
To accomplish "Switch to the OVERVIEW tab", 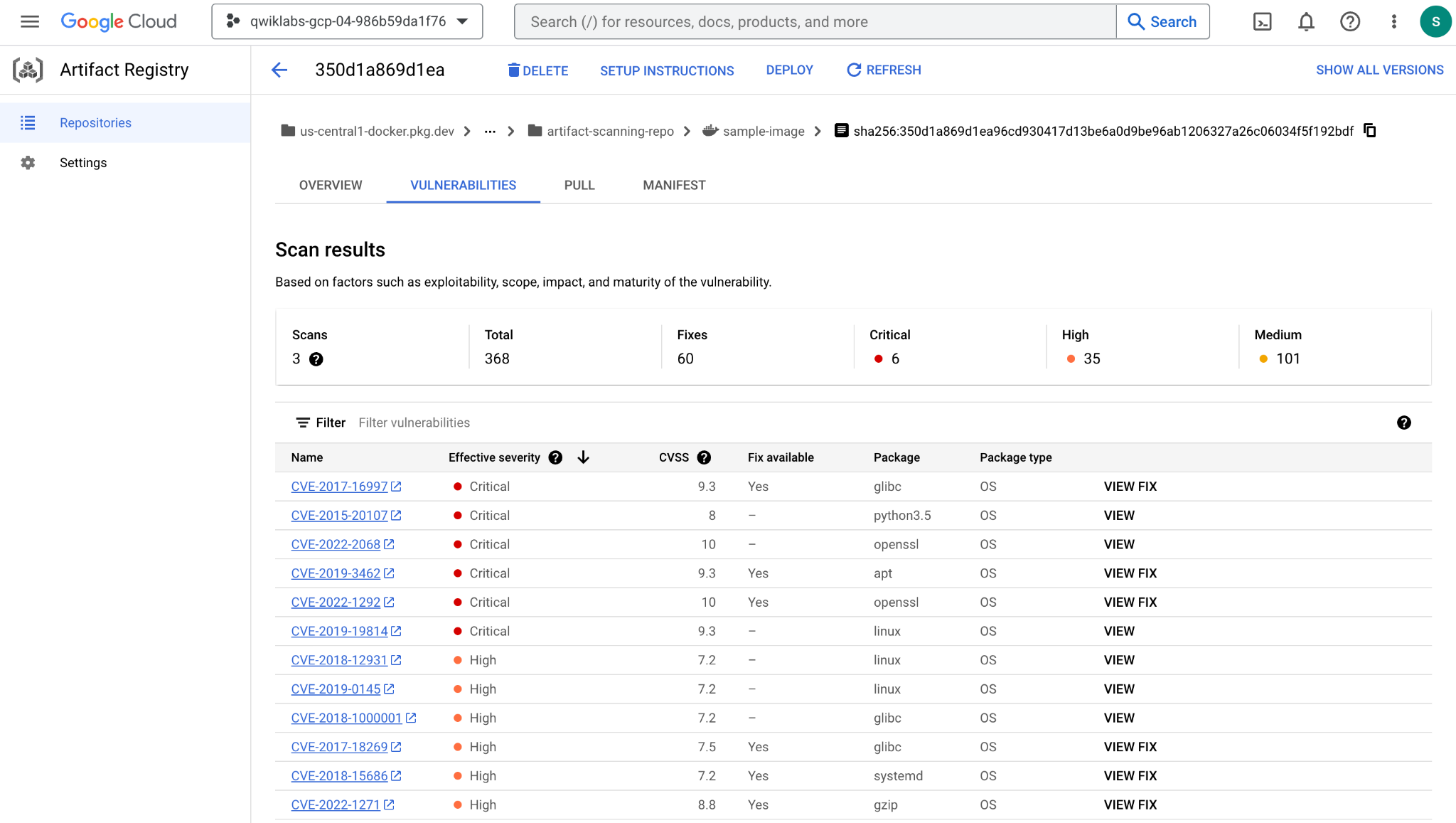I will click(330, 185).
